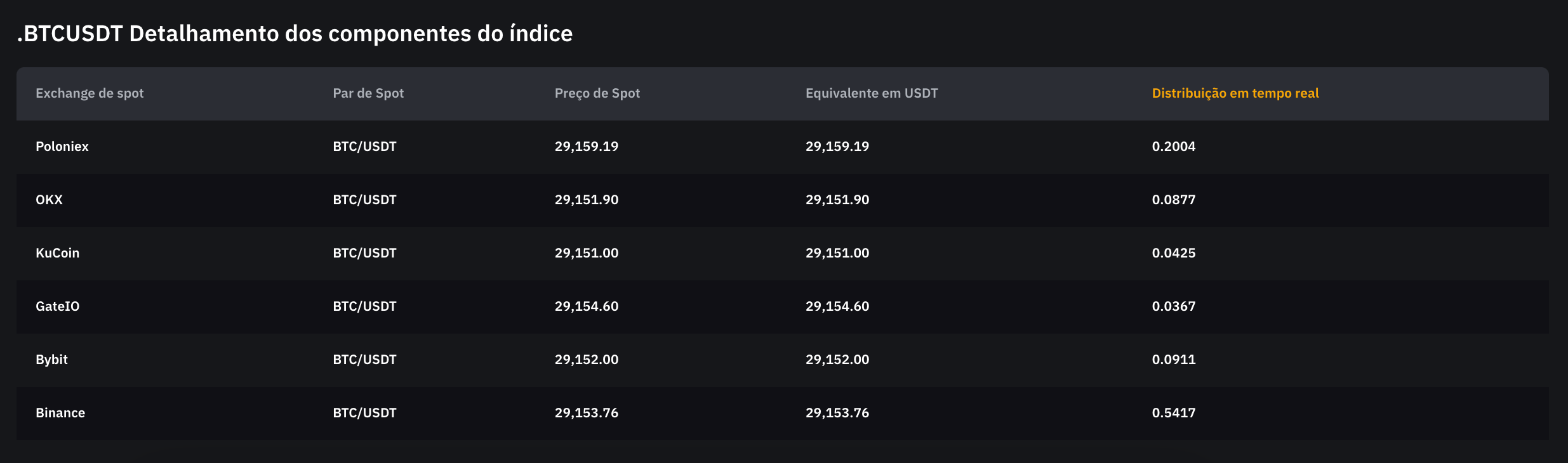This screenshot has width=1568, height=463.
Task: Select the BTC/USDT pair in OKX row
Action: pyautogui.click(x=364, y=200)
